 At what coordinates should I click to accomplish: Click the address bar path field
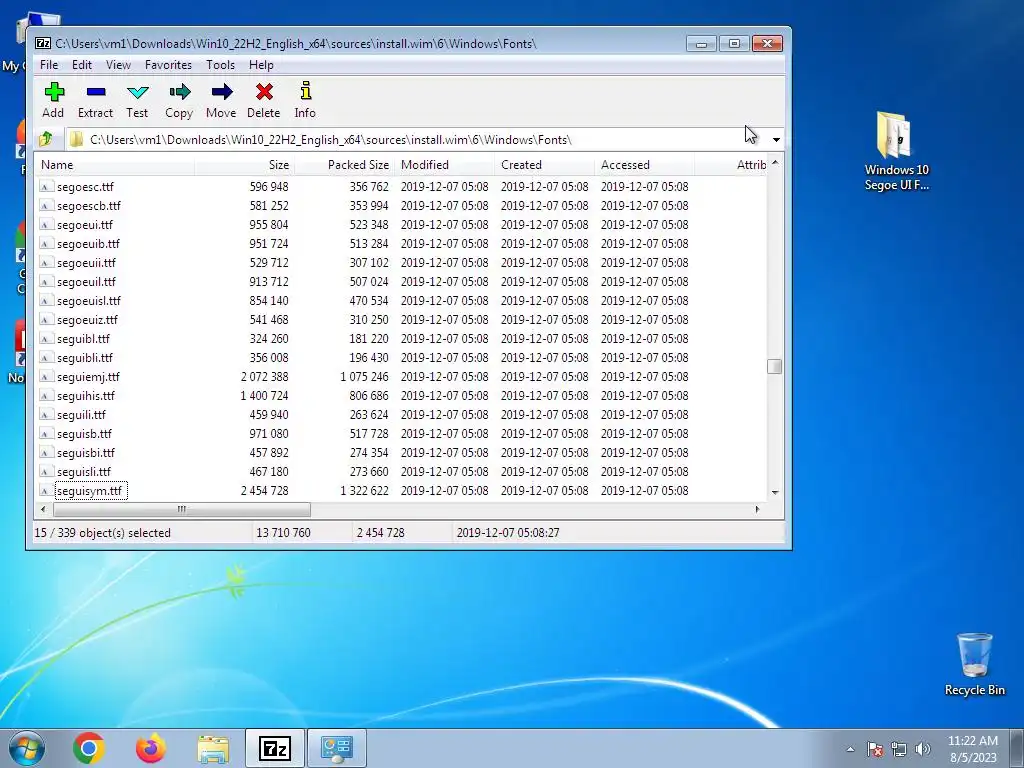(x=418, y=139)
